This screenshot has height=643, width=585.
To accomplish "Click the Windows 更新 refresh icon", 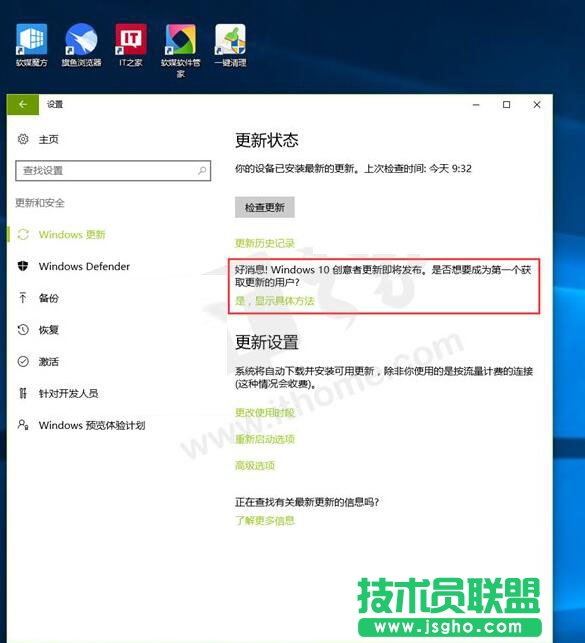I will (23, 235).
